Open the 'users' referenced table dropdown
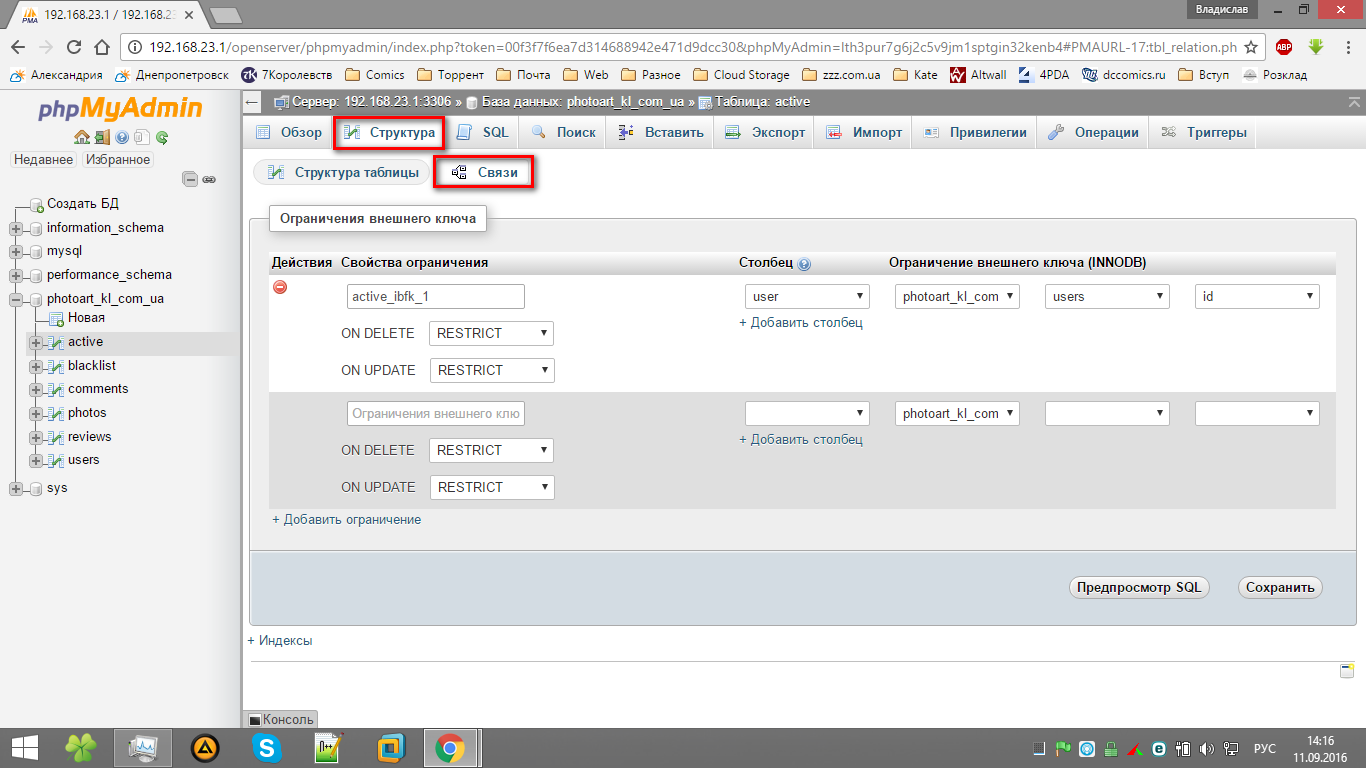This screenshot has width=1366, height=768. pyautogui.click(x=1107, y=297)
